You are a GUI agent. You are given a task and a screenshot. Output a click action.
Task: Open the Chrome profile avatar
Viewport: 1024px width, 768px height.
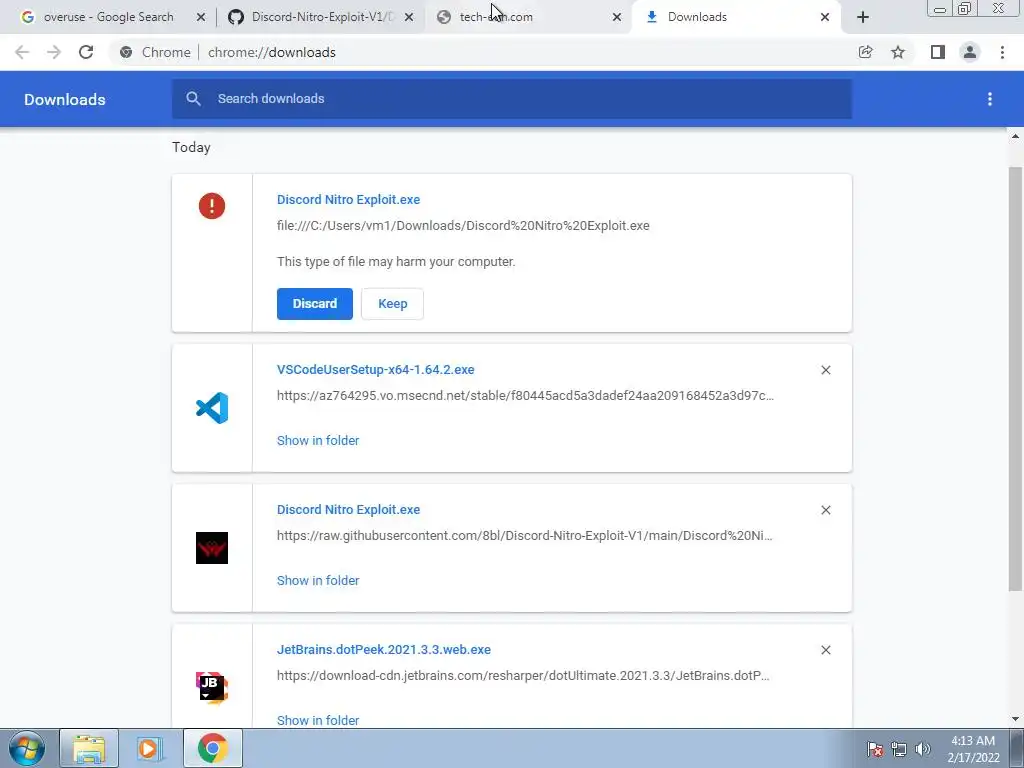point(970,52)
